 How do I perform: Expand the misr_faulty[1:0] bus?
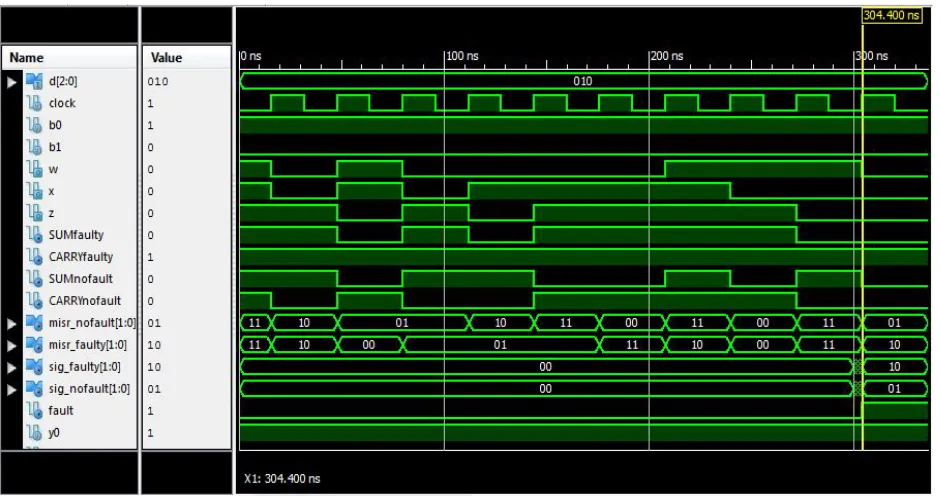tap(11, 345)
